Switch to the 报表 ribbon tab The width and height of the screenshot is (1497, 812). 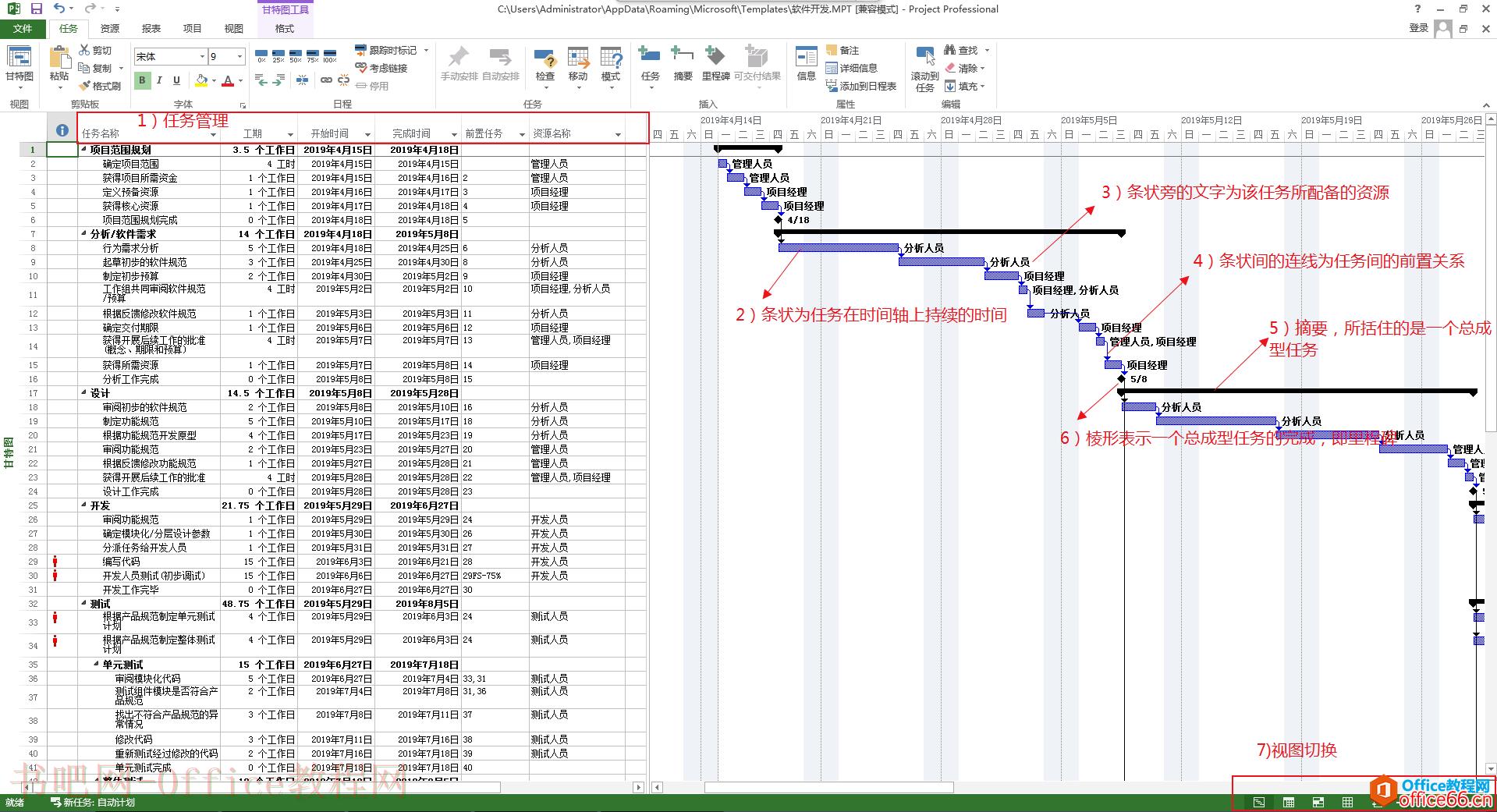coord(151,28)
